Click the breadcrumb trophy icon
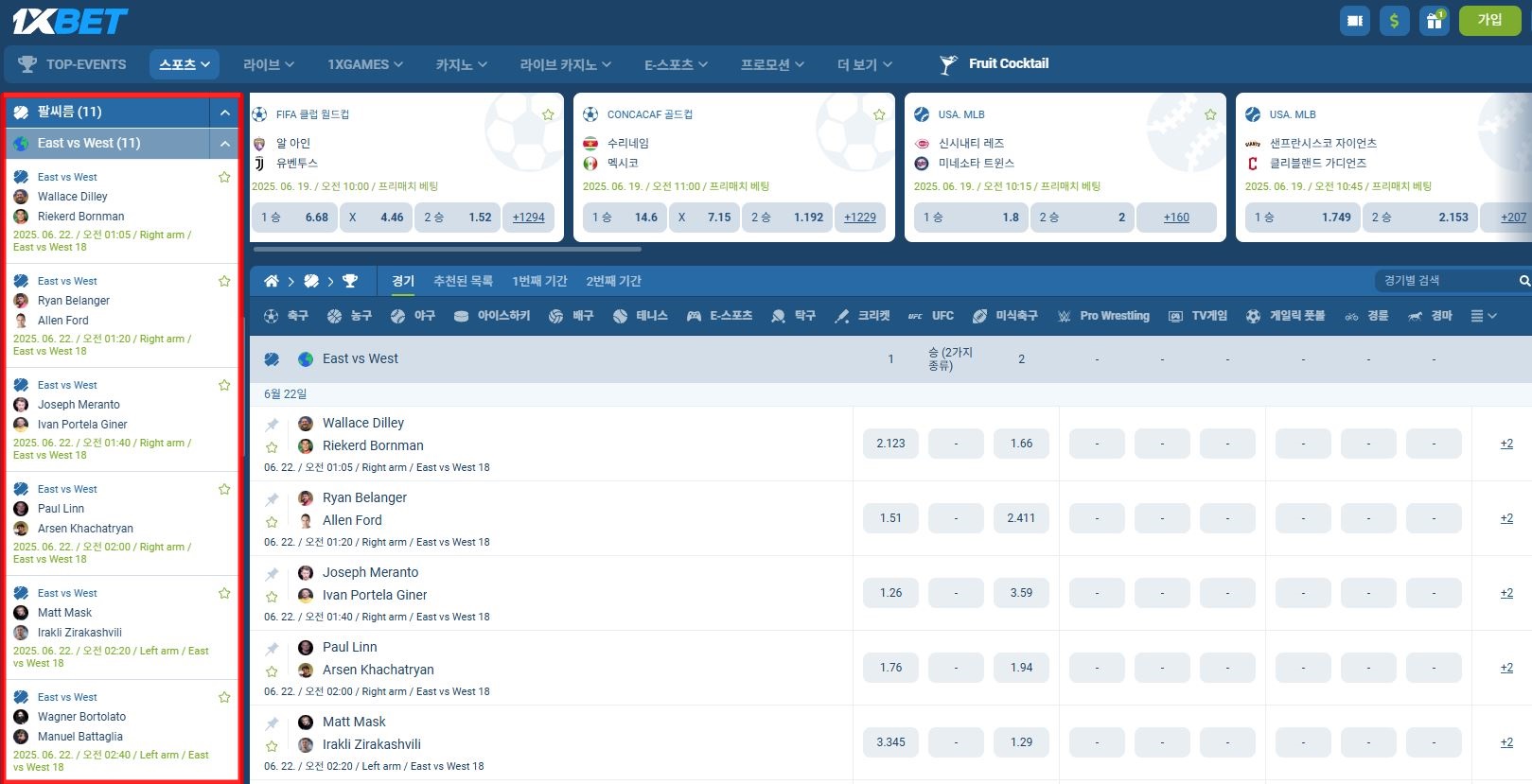The image size is (1532, 784). pos(350,281)
